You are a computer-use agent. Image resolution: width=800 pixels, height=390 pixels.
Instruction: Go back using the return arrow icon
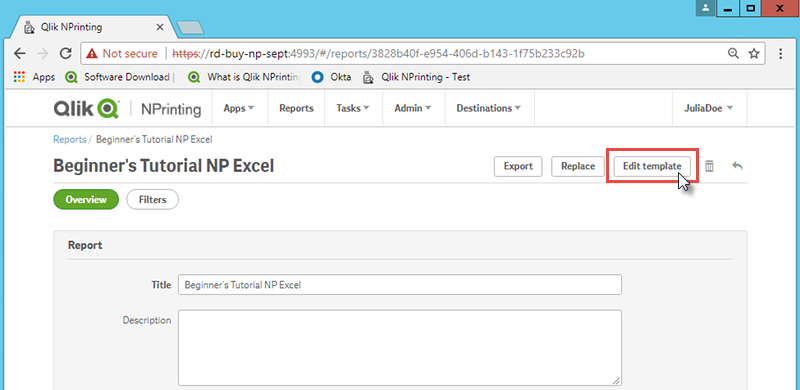tap(737, 166)
